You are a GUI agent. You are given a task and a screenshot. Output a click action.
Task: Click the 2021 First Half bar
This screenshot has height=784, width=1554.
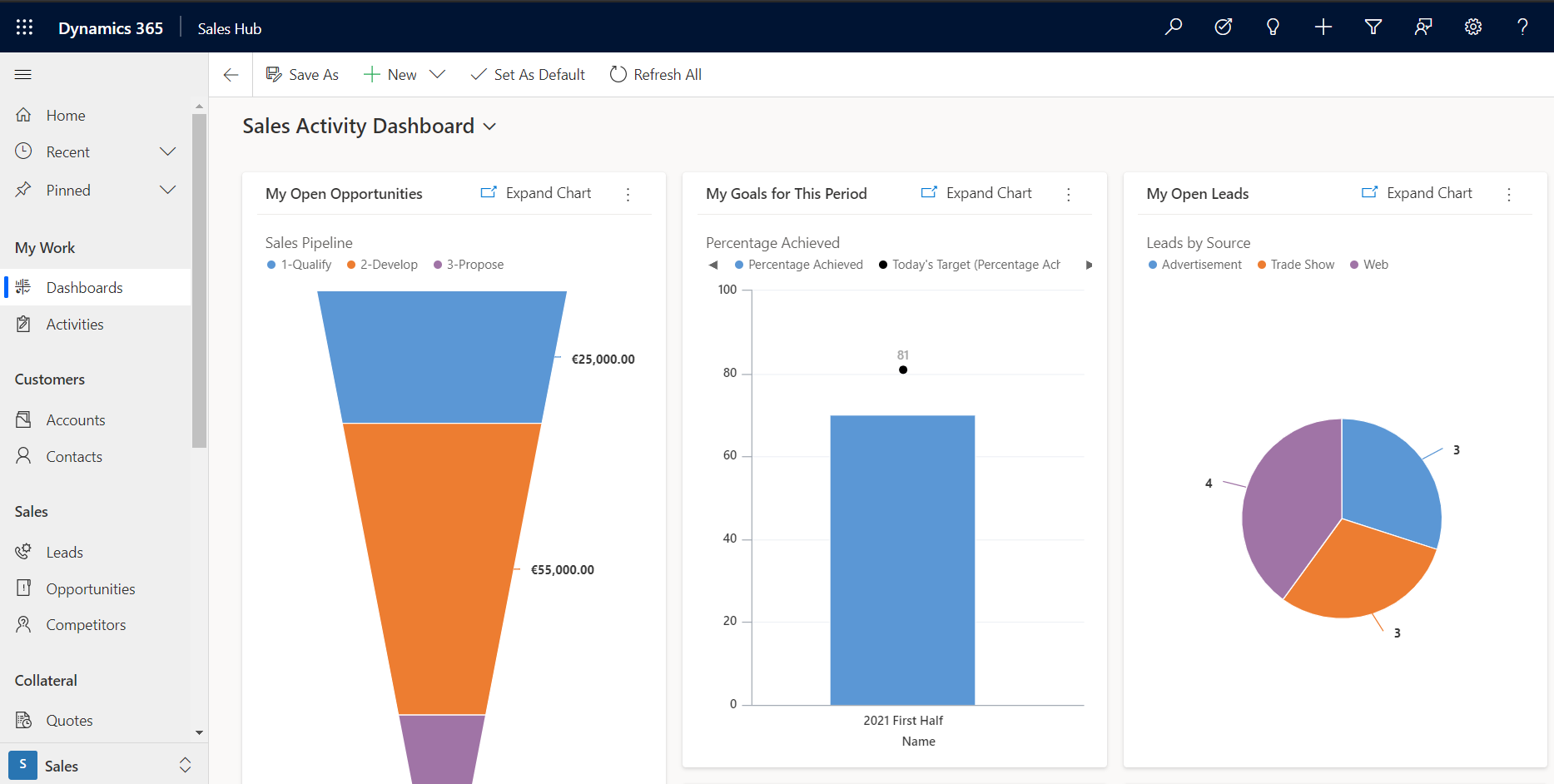(x=902, y=559)
